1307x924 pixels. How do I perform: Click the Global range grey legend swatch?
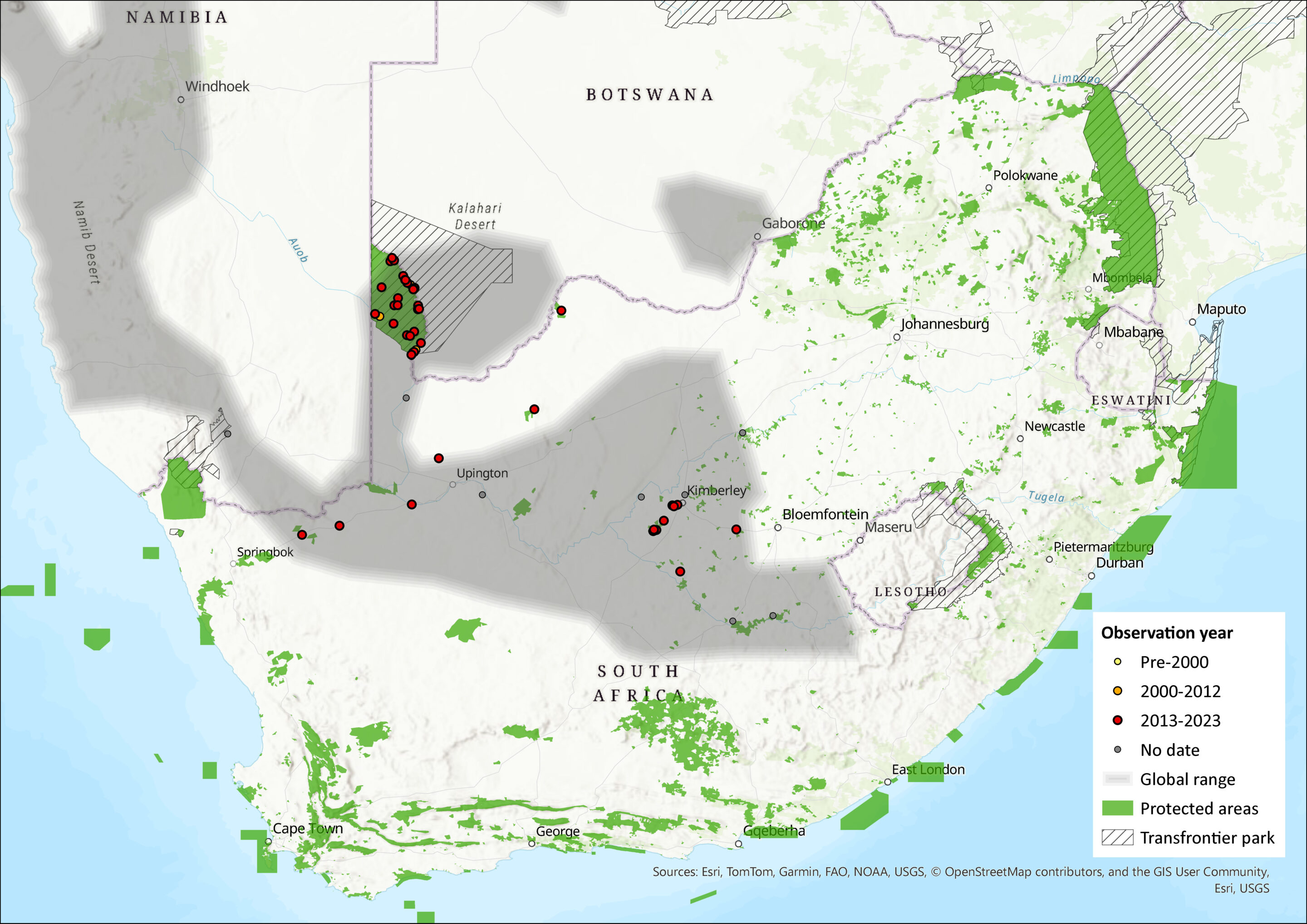1117,779
